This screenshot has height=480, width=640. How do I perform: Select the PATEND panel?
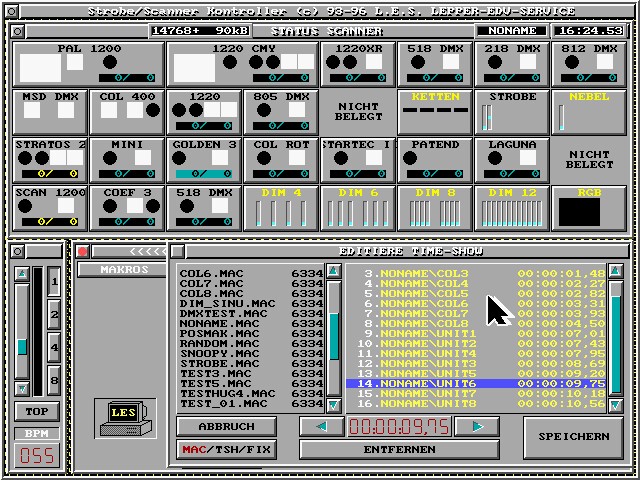435,160
